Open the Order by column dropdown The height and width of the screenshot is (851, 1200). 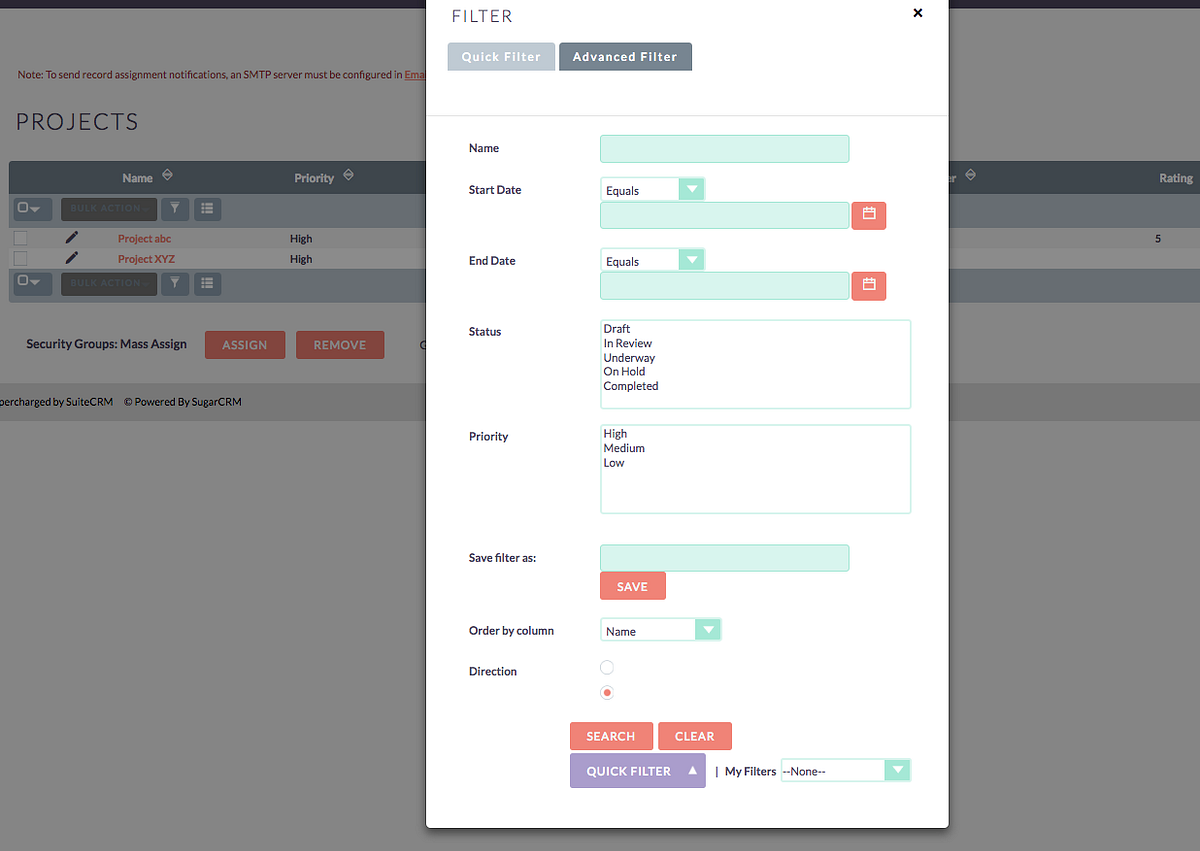pos(708,629)
